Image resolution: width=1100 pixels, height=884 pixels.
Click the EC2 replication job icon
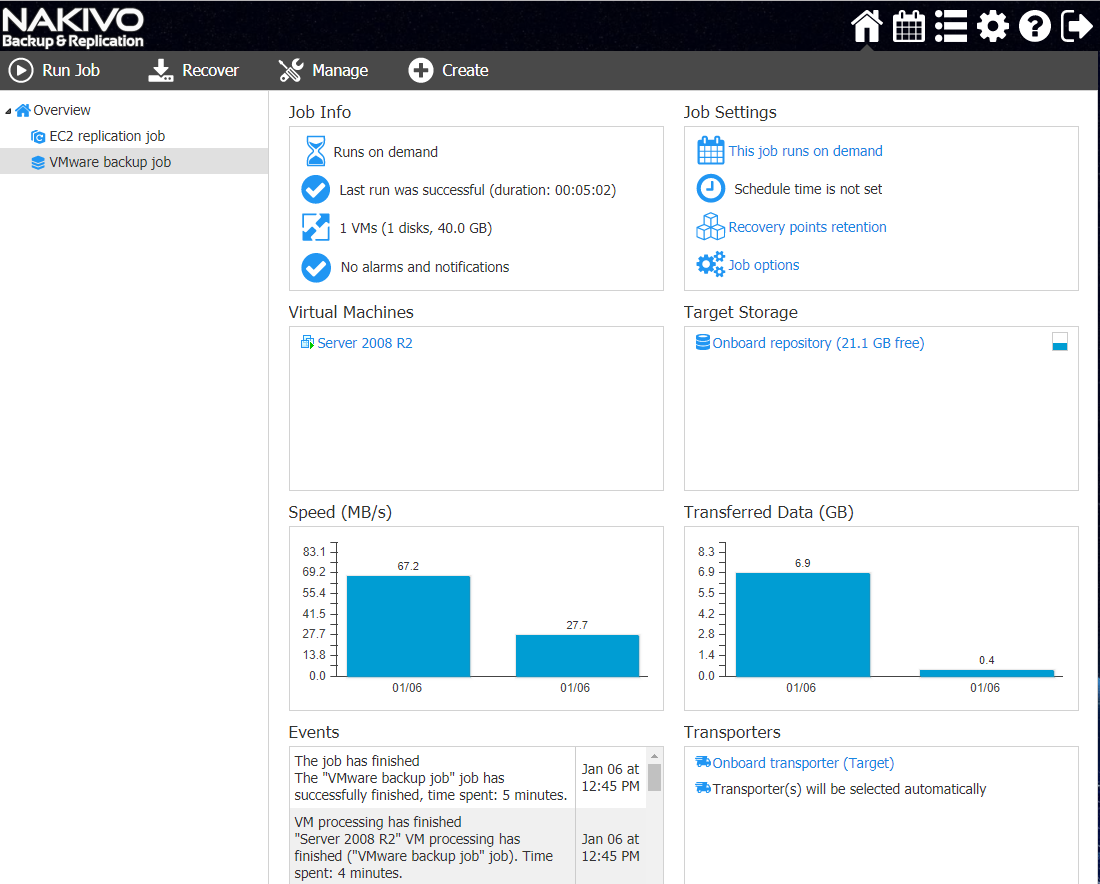[38, 136]
